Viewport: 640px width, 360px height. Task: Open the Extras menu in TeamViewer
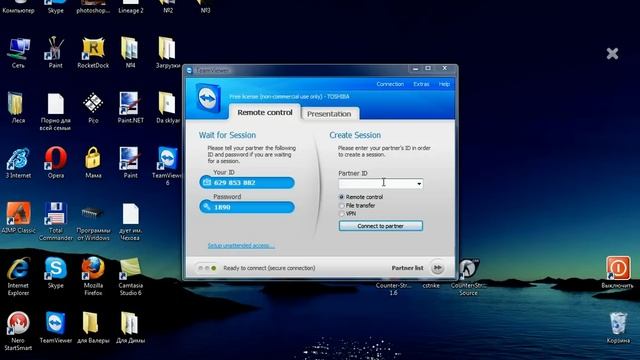click(x=421, y=84)
